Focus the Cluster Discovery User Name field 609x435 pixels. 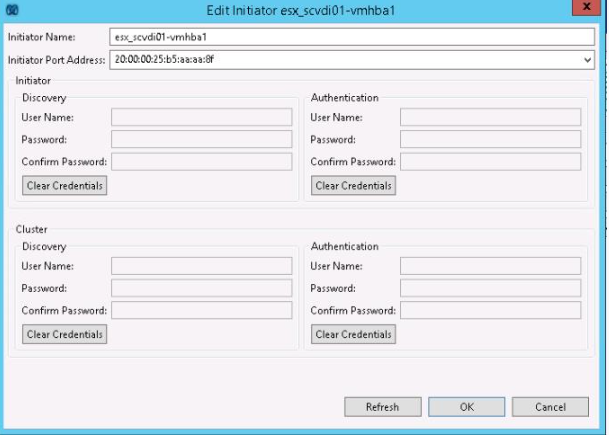pos(201,266)
